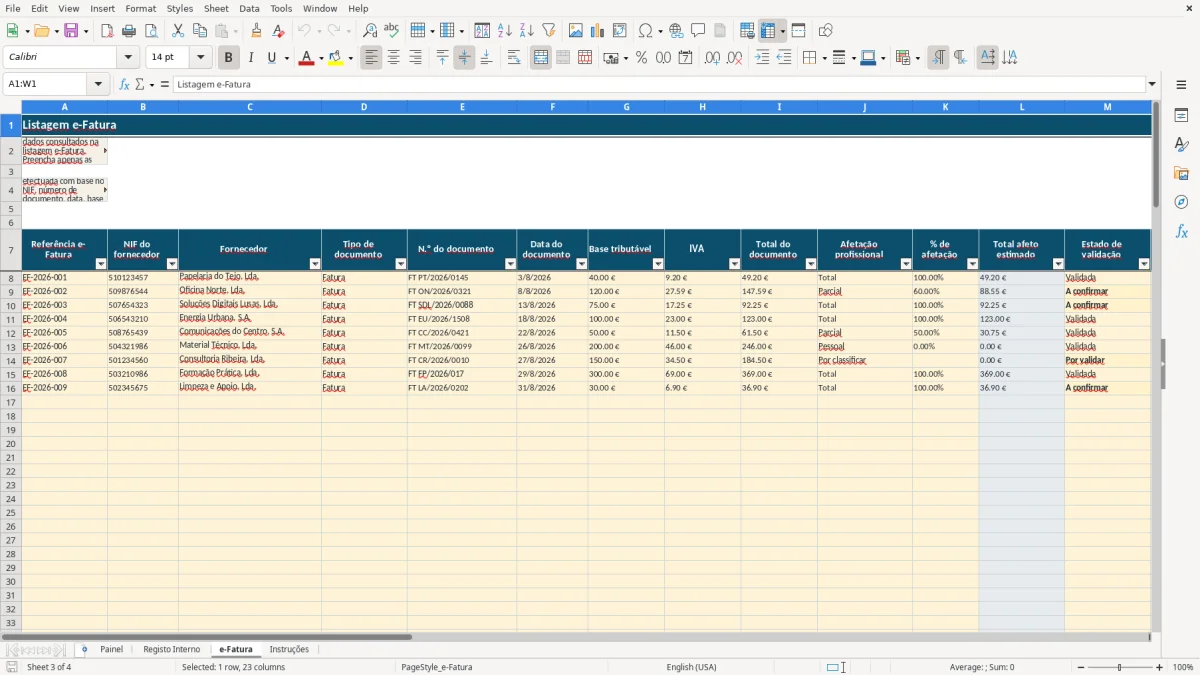
Task: Cut the selection with the scissors icon
Action: coord(178,31)
